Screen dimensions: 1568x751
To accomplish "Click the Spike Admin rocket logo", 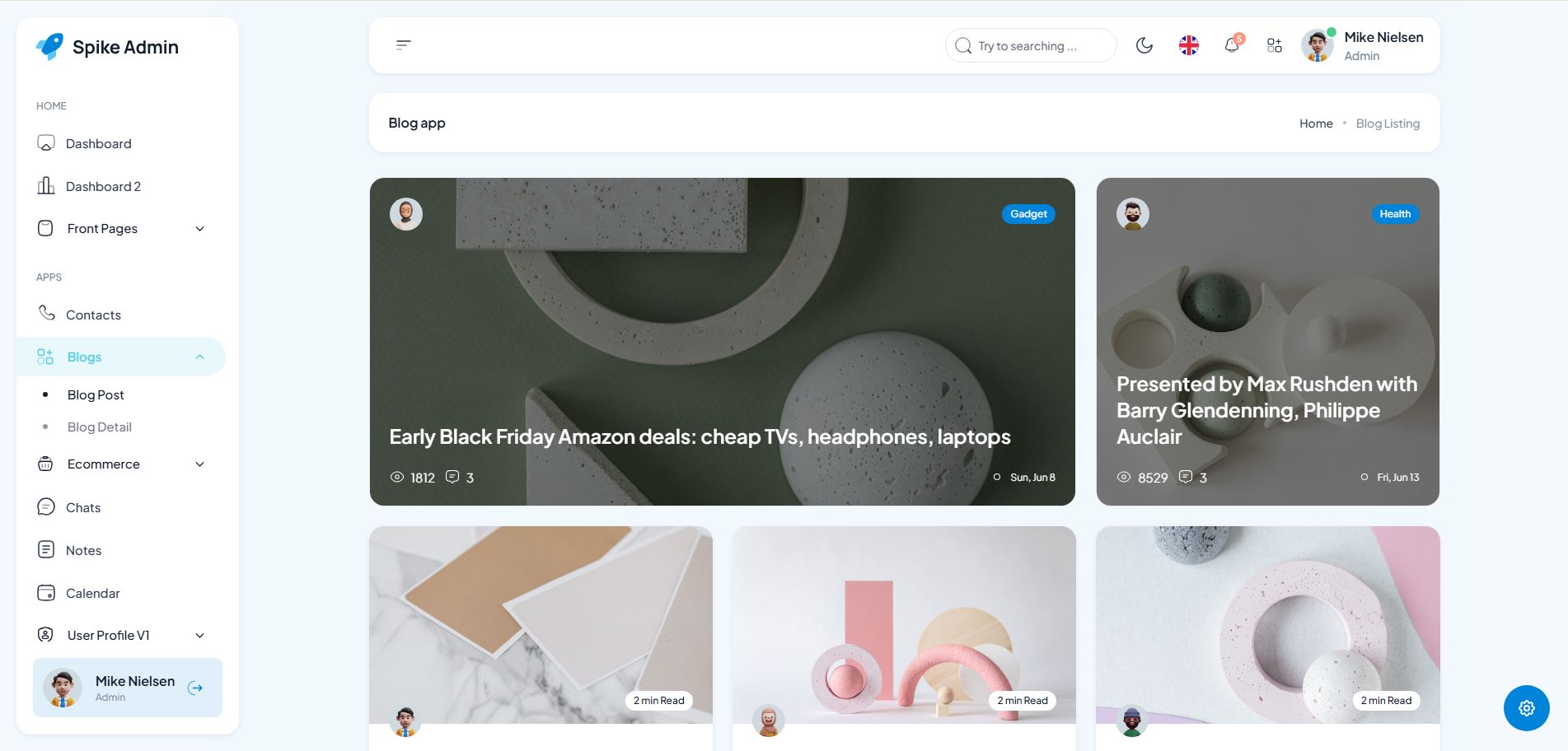I will click(x=49, y=46).
